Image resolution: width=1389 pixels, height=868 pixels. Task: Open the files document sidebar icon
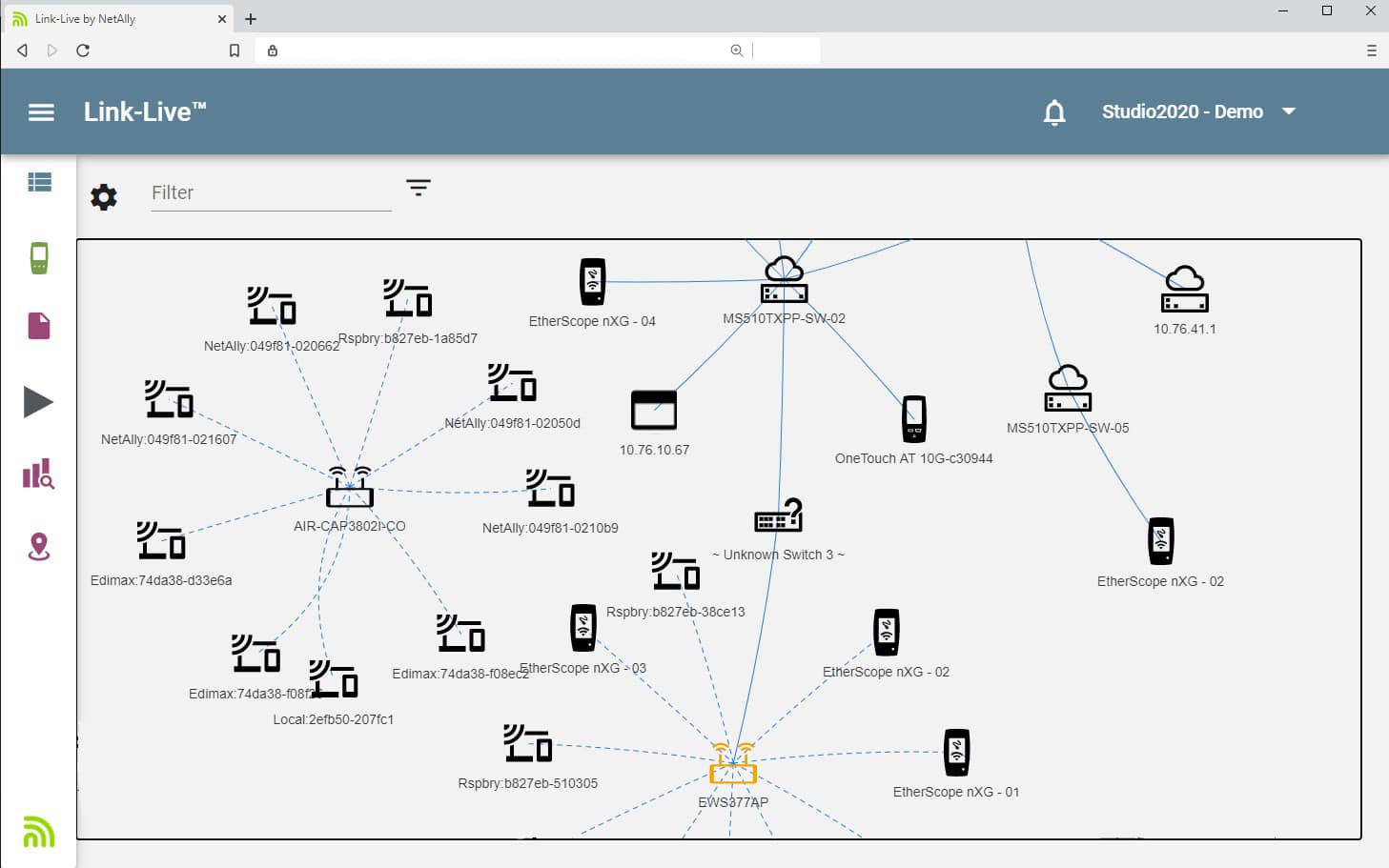[39, 326]
